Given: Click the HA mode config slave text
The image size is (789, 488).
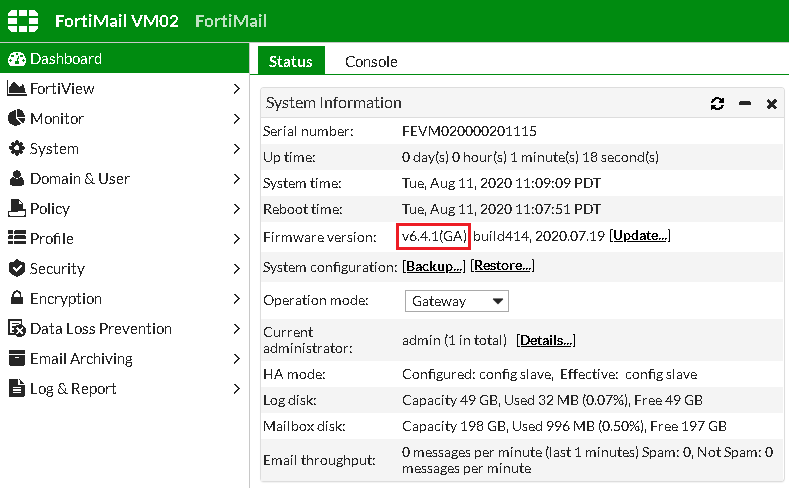Looking at the screenshot, I should point(549,374).
